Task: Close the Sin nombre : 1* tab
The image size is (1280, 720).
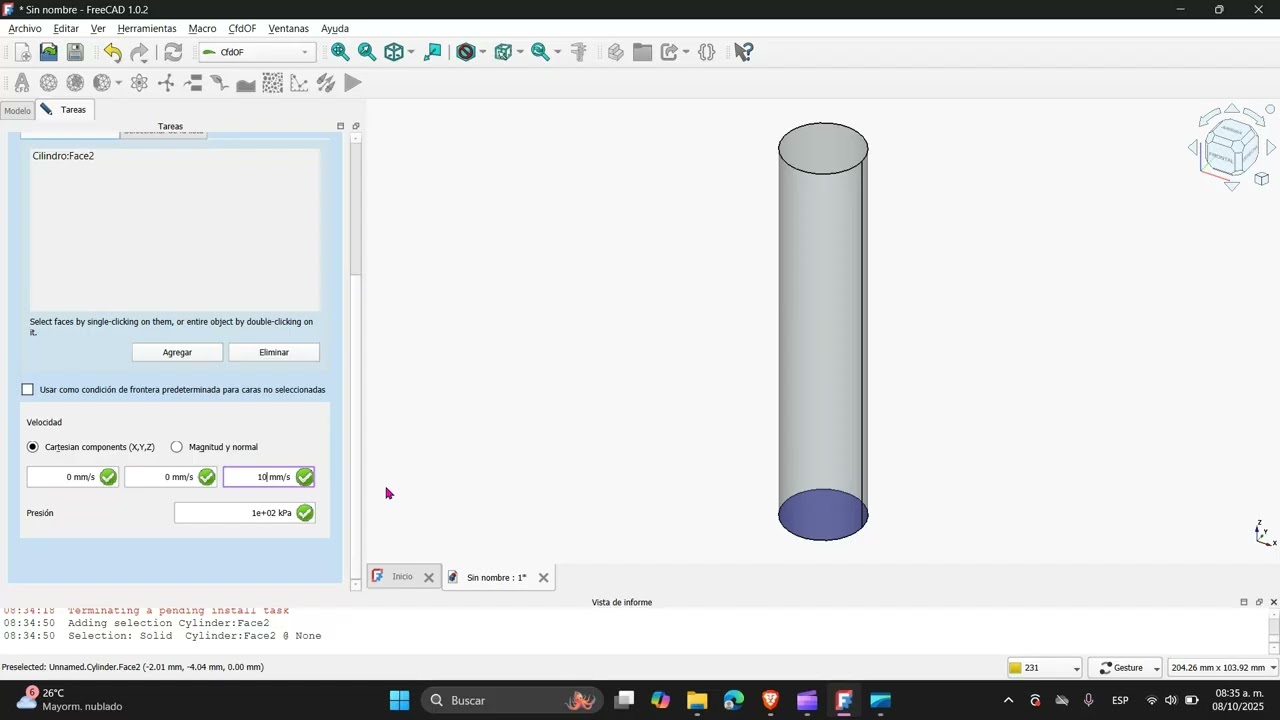Action: coord(543,578)
